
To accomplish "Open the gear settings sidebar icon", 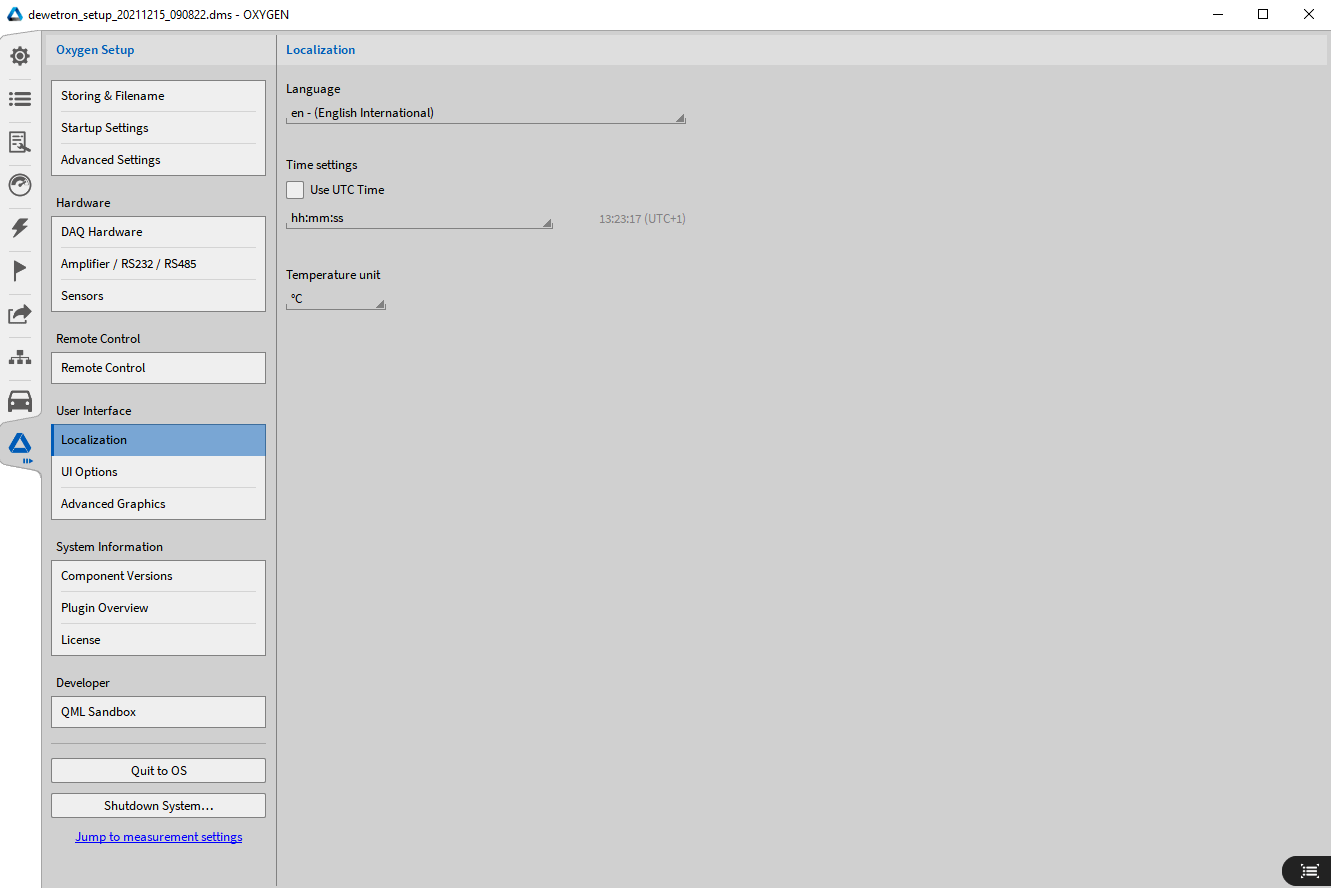I will (x=20, y=56).
